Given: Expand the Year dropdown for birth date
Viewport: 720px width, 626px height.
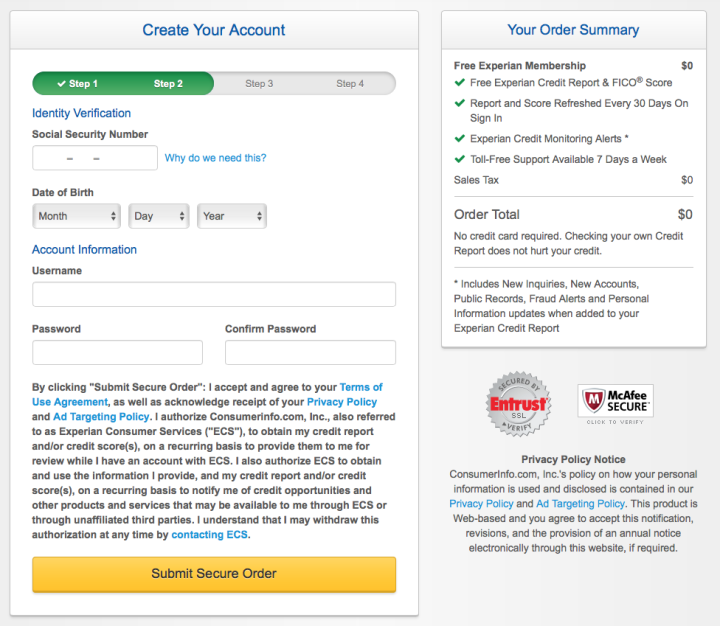Looking at the screenshot, I should (232, 216).
